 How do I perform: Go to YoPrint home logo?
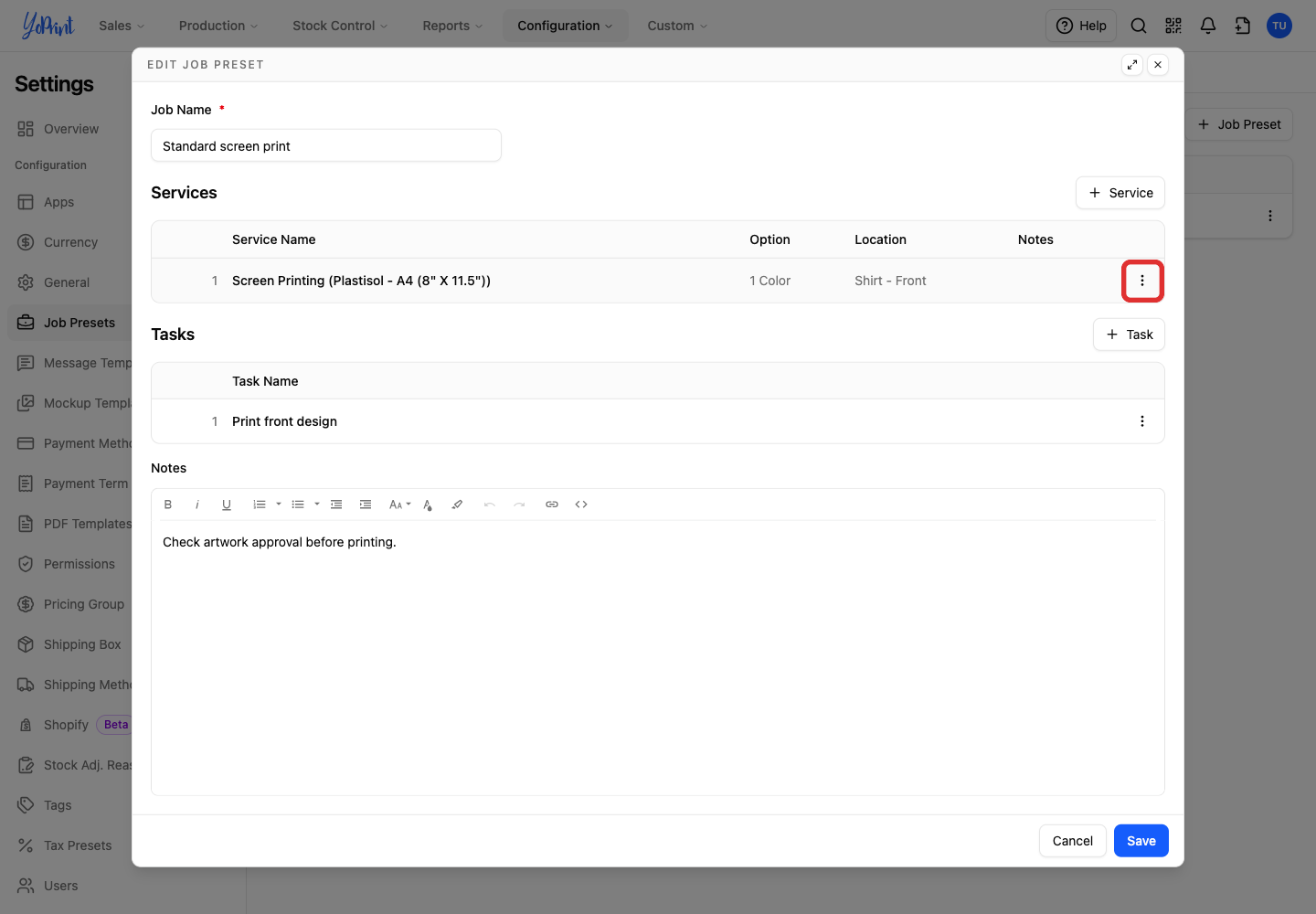coord(48,26)
